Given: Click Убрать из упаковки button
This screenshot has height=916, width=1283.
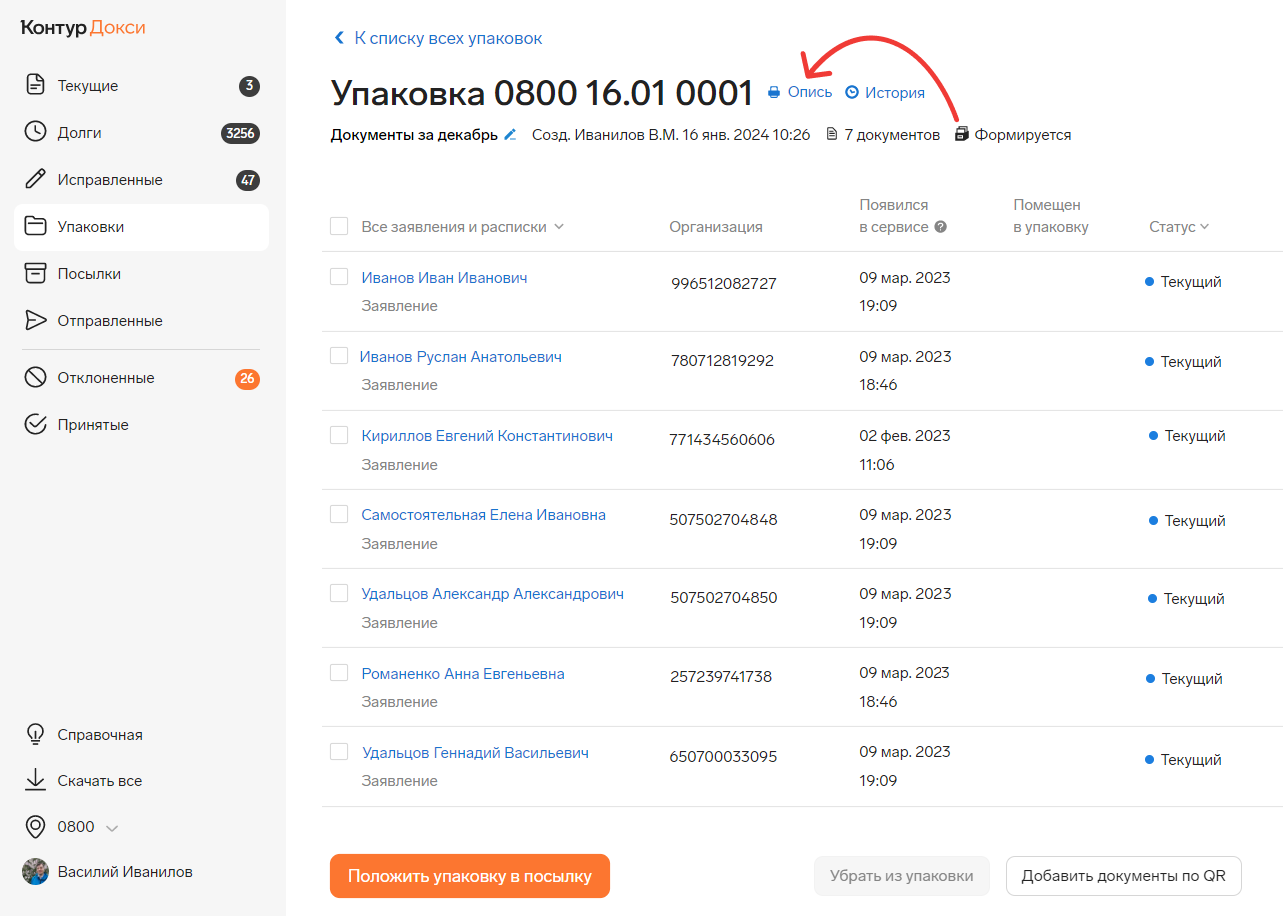Looking at the screenshot, I should pyautogui.click(x=901, y=876).
